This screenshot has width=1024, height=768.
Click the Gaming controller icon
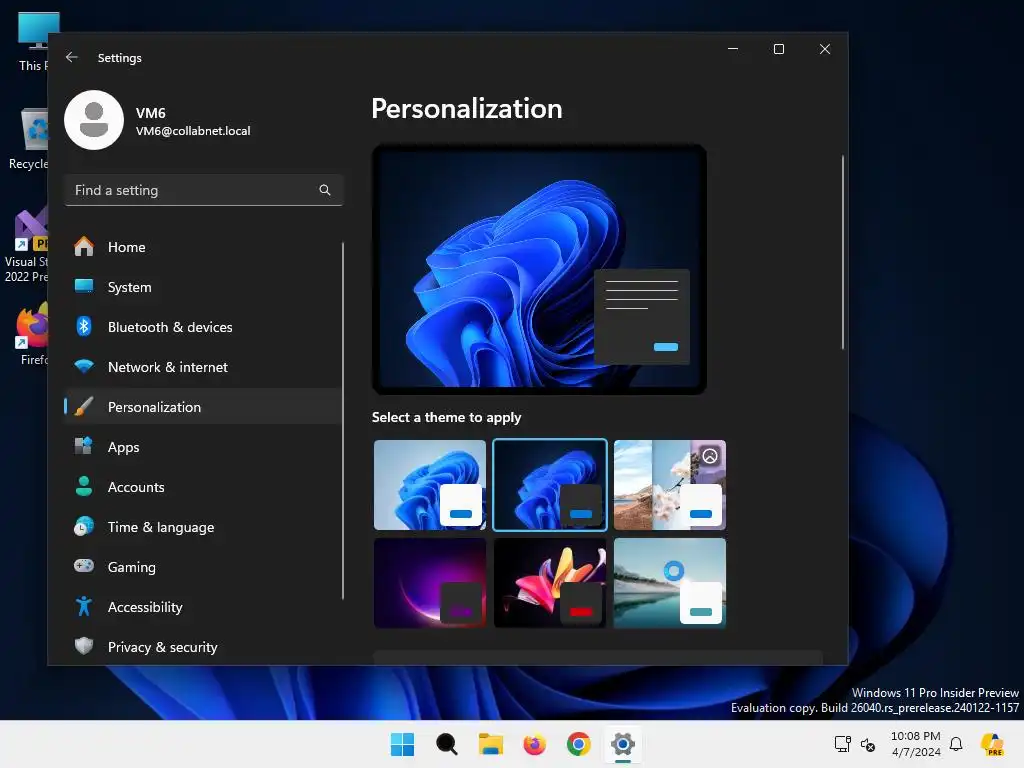[x=84, y=566]
